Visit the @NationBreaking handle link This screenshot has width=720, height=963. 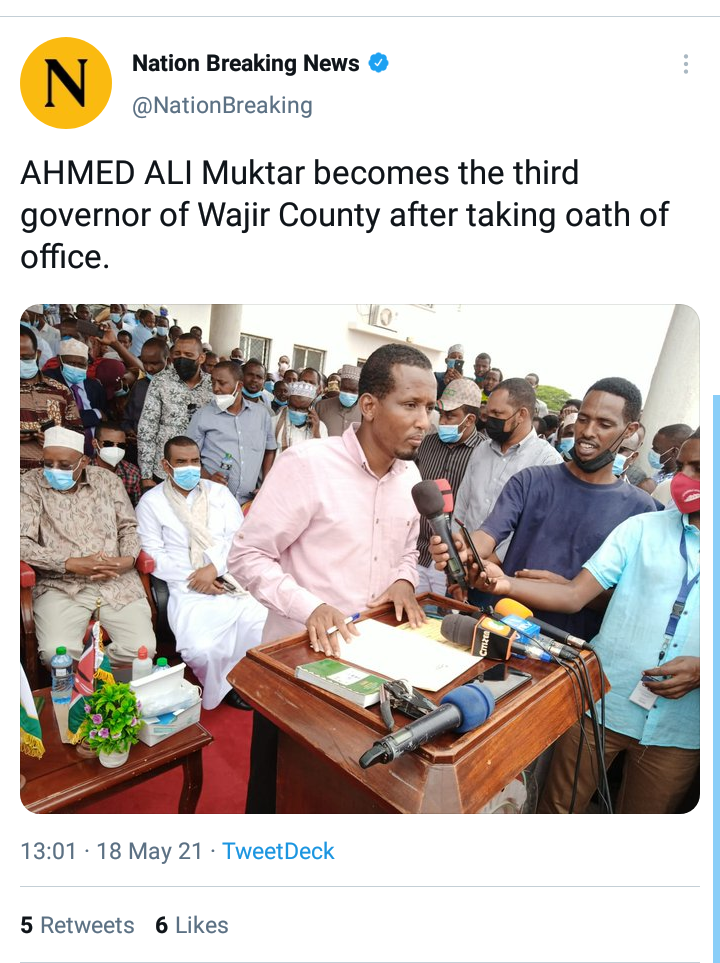tap(222, 106)
